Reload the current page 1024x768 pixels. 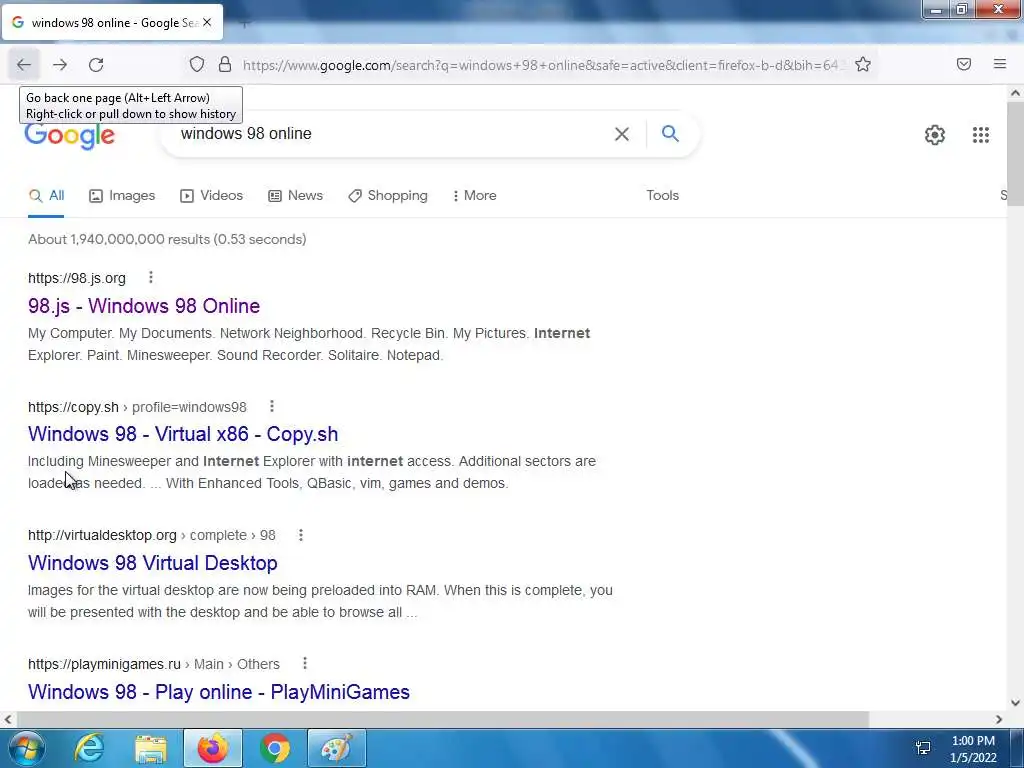click(x=96, y=65)
